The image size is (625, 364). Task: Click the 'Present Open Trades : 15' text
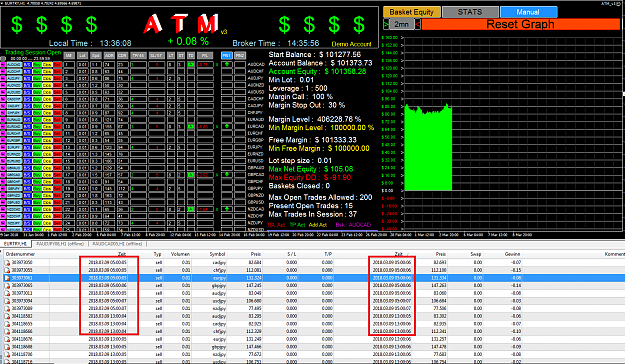pyautogui.click(x=311, y=206)
